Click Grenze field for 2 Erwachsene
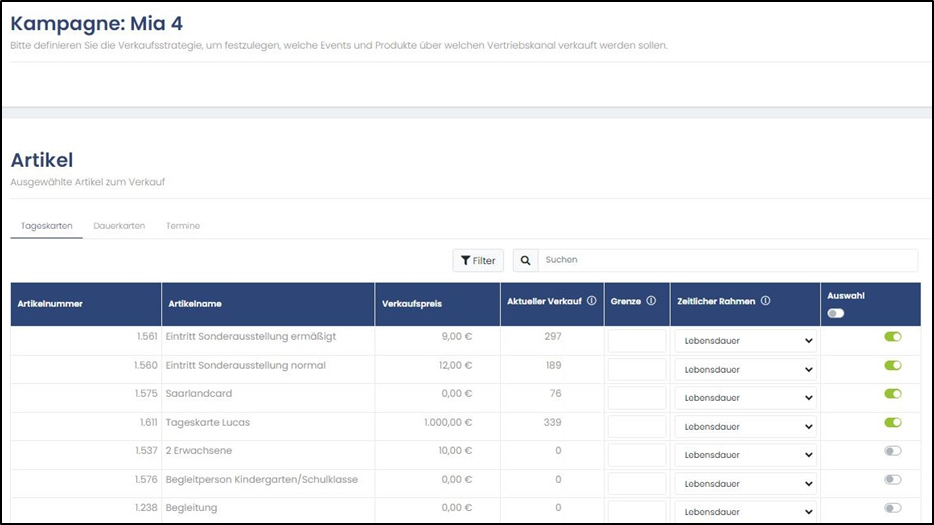This screenshot has height=525, width=934. coord(637,455)
